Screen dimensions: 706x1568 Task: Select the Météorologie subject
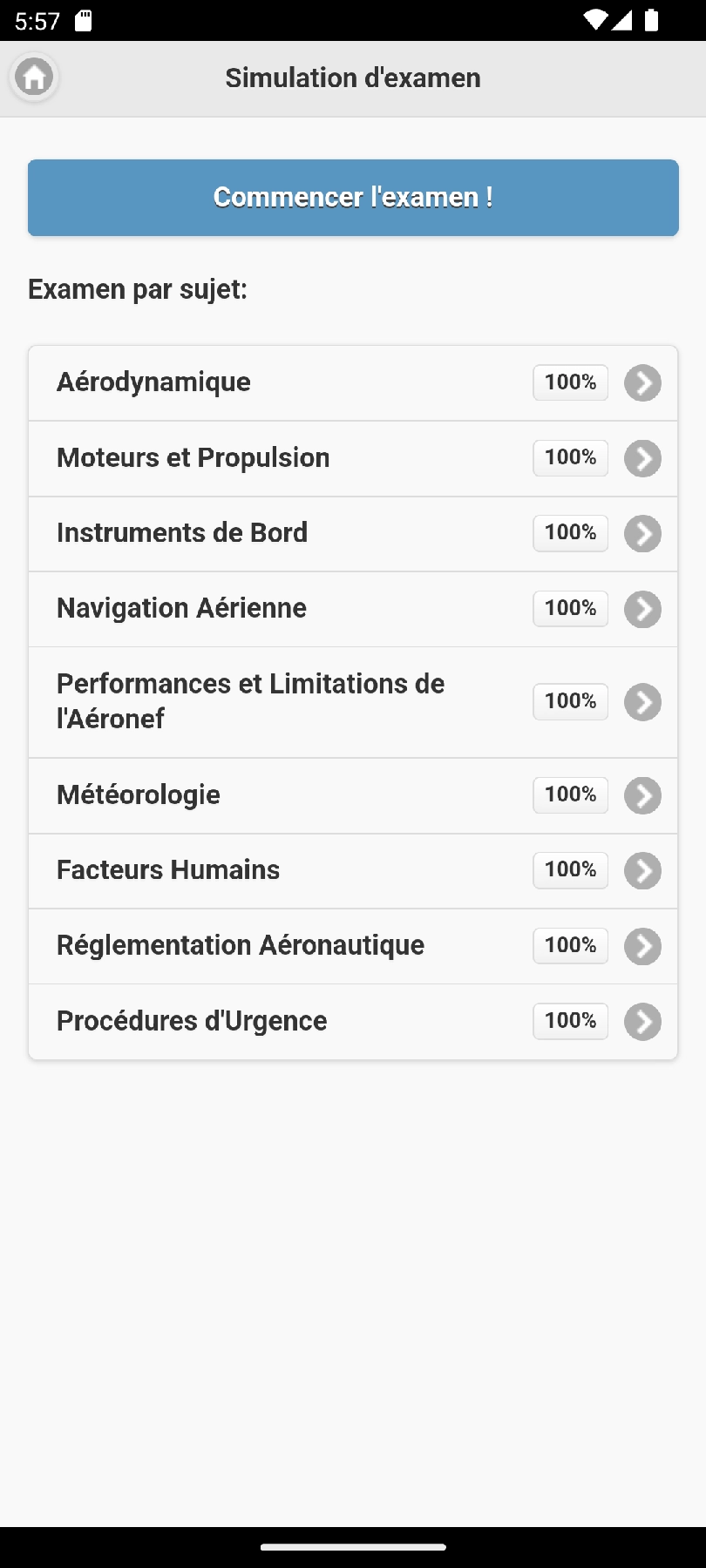(x=139, y=795)
